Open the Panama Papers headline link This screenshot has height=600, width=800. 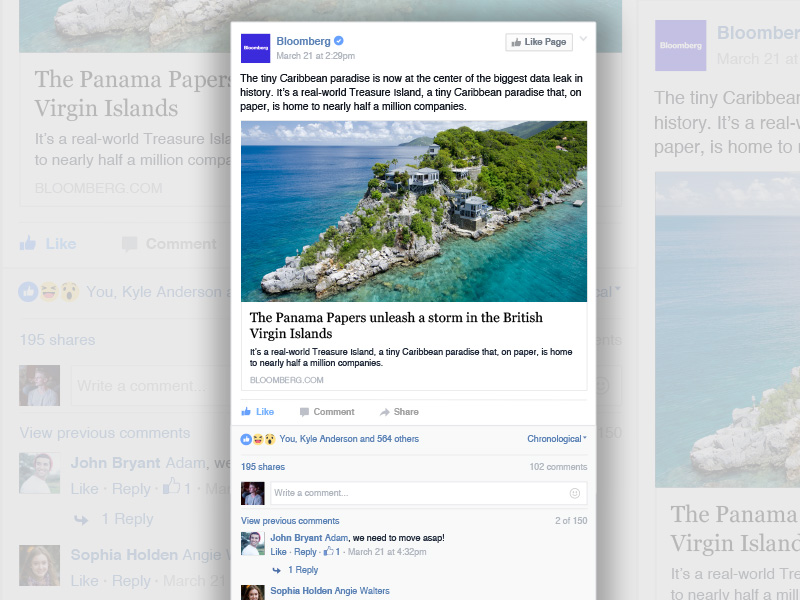[396, 325]
